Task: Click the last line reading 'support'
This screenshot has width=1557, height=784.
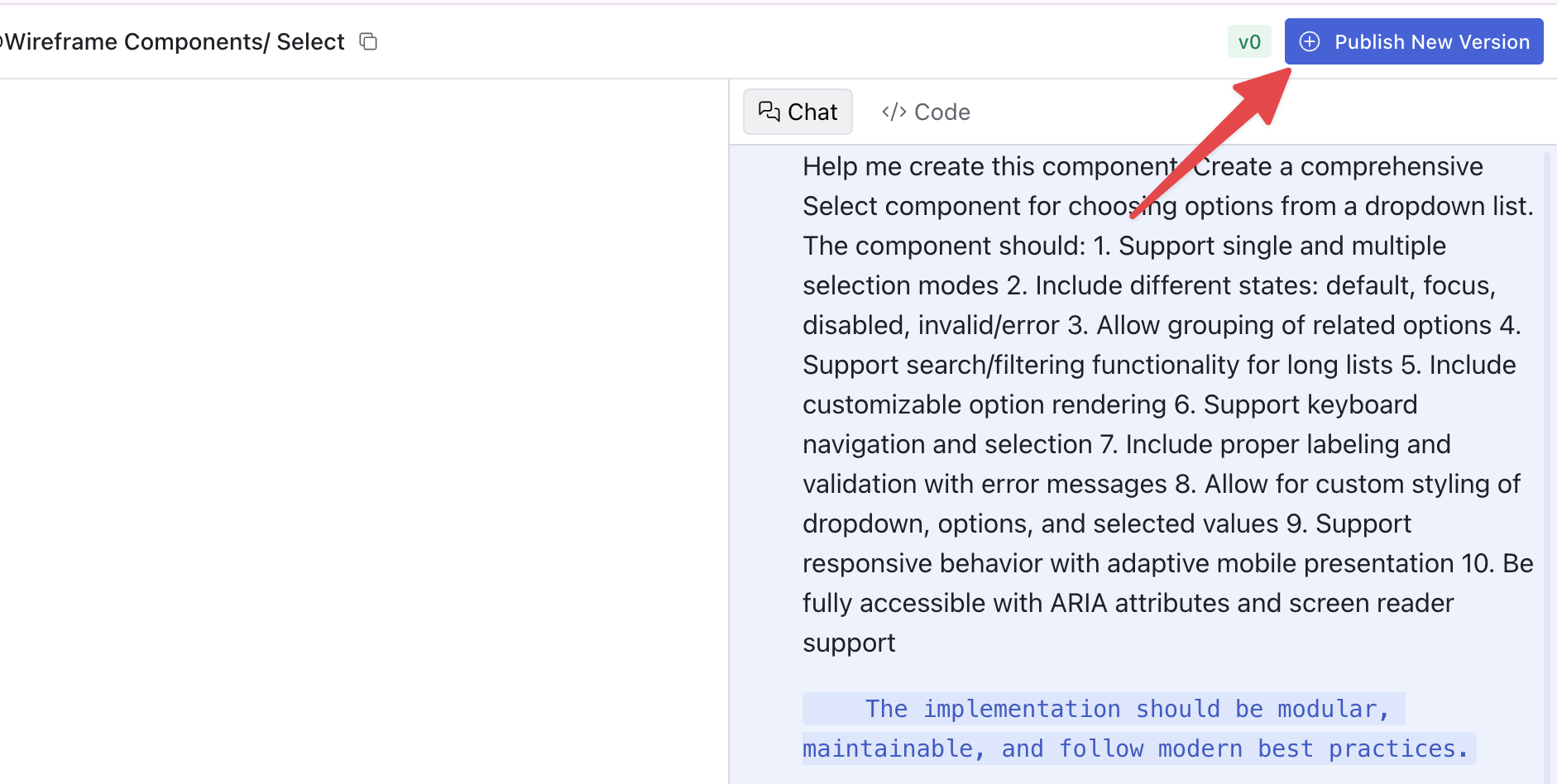Action: click(x=849, y=643)
